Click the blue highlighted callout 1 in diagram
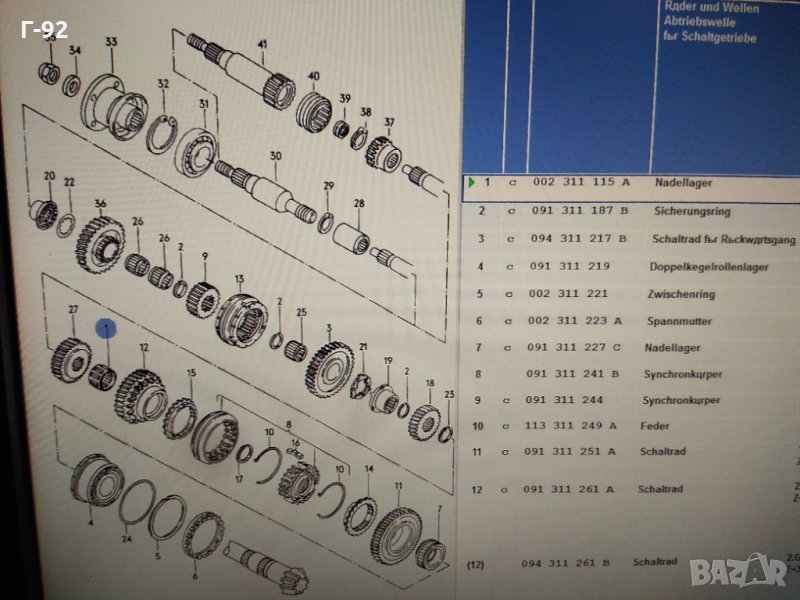This screenshot has width=800, height=600. click(x=106, y=328)
